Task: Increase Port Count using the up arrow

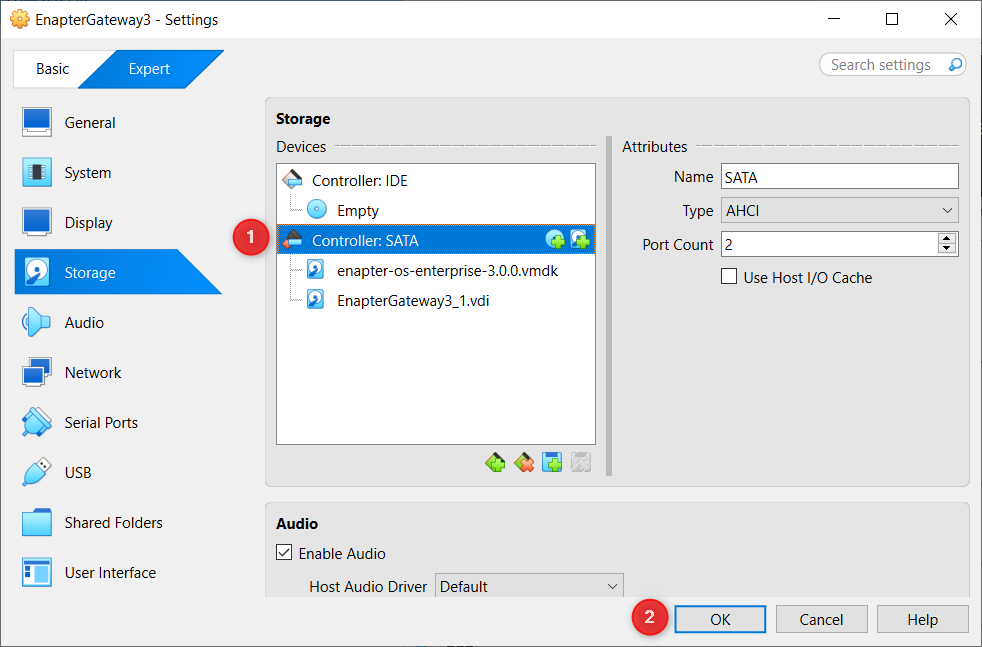Action: 947,237
